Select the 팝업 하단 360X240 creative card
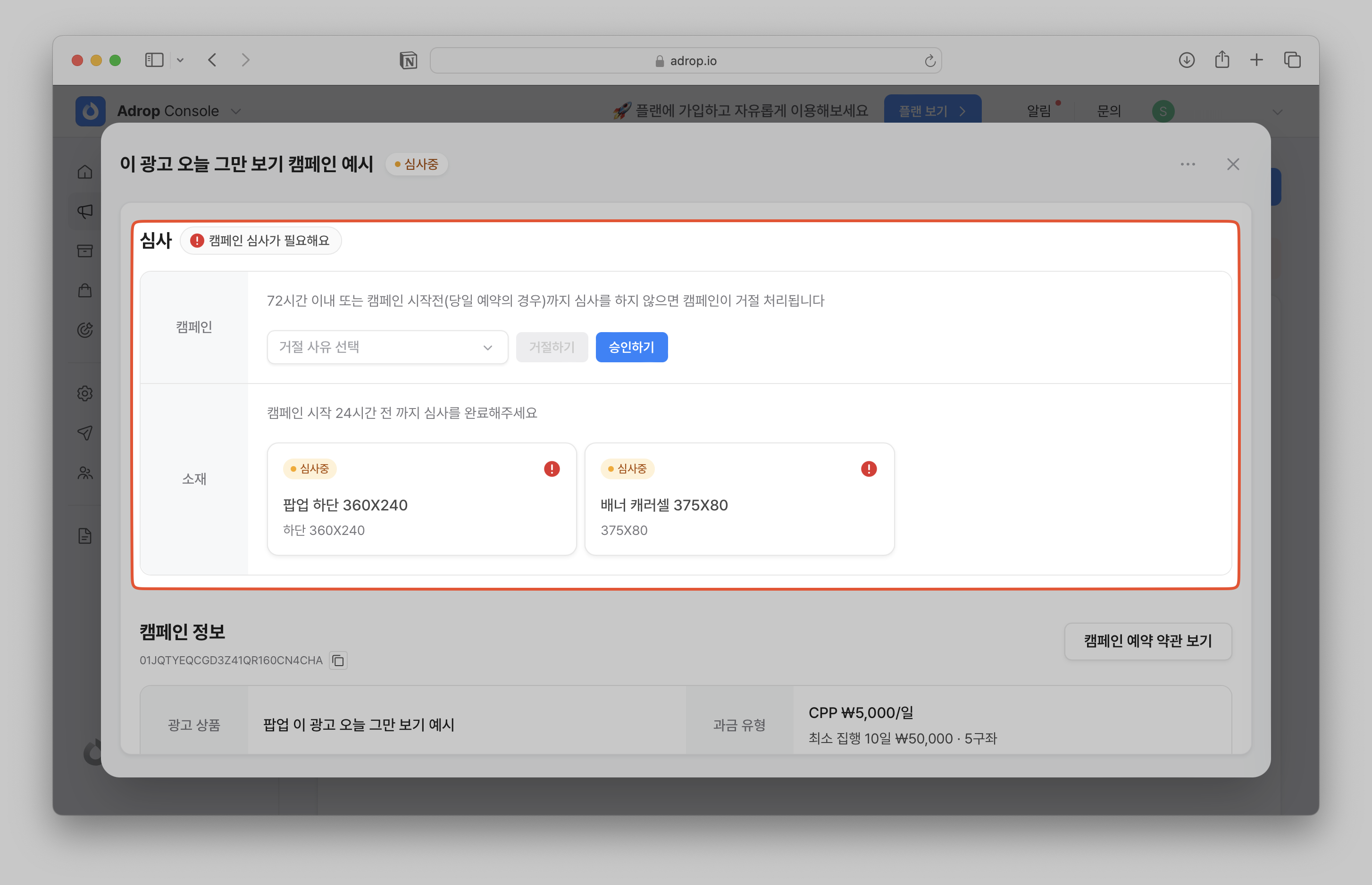The image size is (1372, 885). (x=421, y=499)
